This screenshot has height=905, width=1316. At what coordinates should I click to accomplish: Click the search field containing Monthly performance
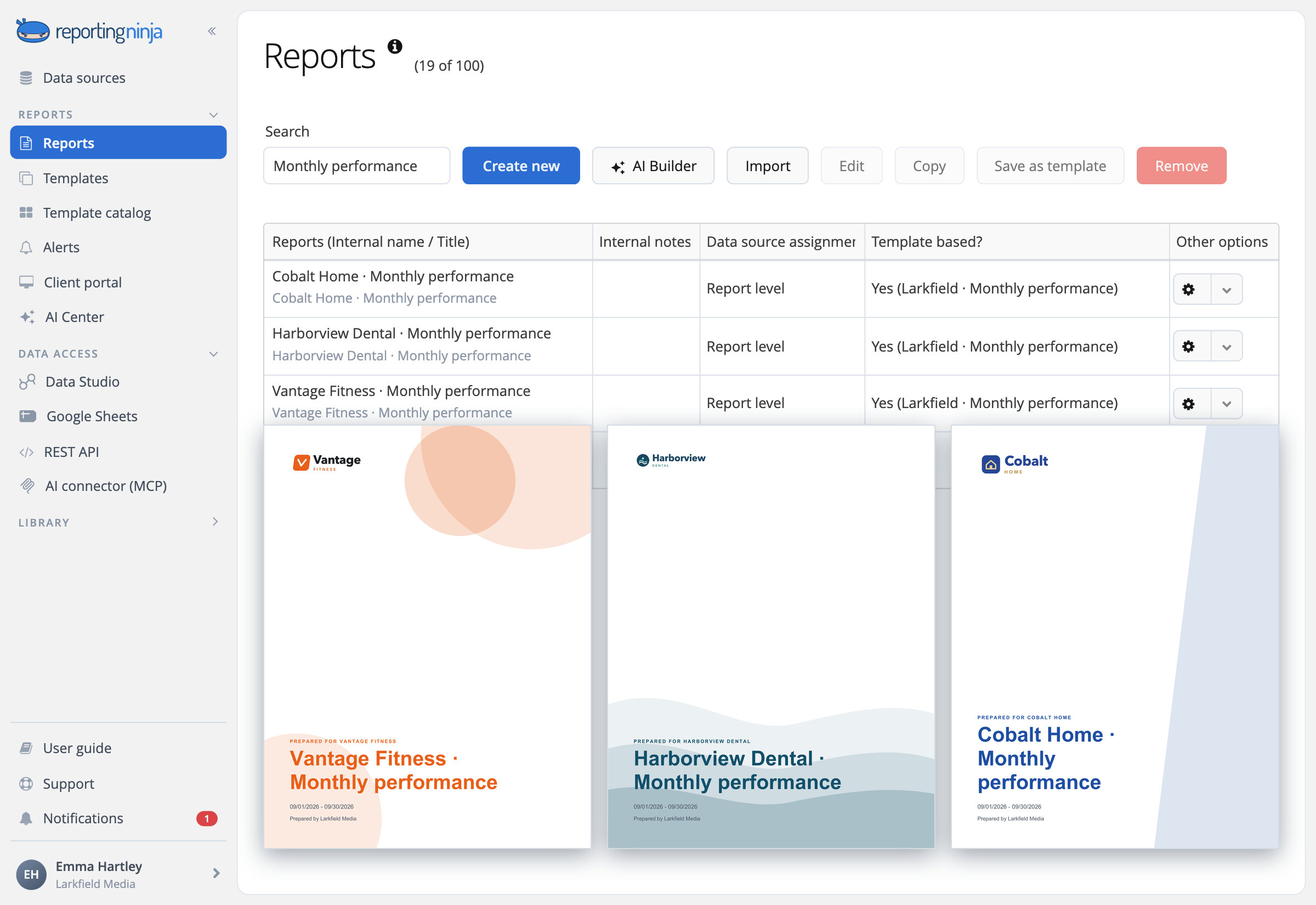pyautogui.click(x=356, y=166)
